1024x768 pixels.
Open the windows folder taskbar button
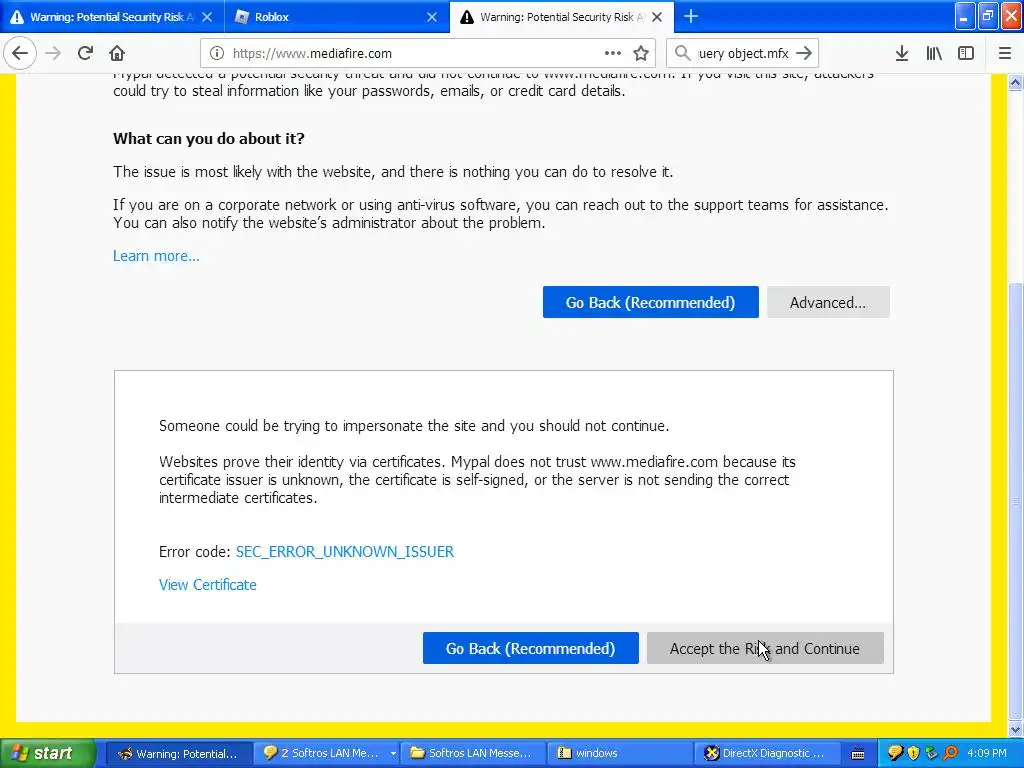coord(619,754)
